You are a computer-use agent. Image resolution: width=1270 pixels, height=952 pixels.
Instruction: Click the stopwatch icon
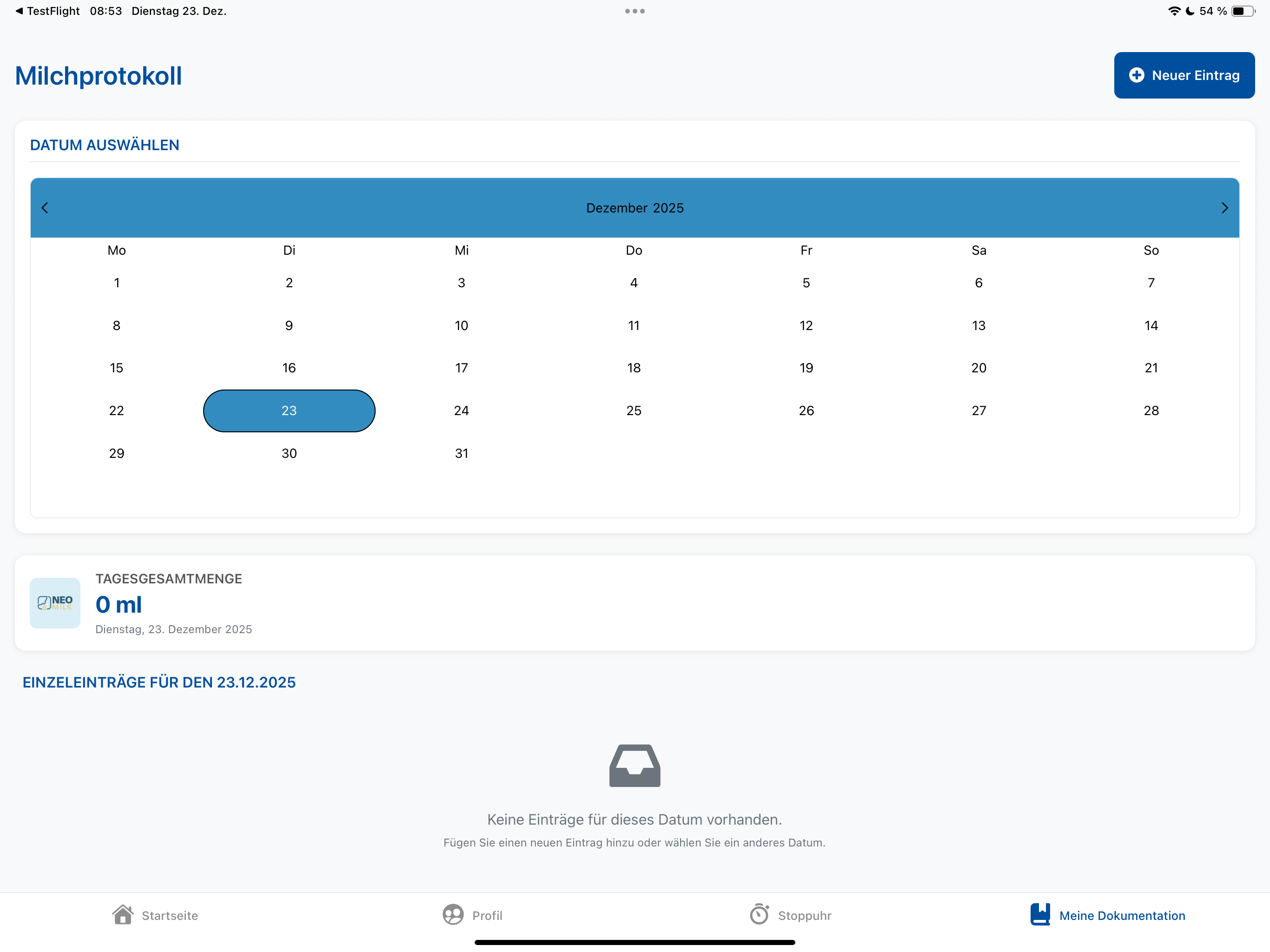point(759,914)
